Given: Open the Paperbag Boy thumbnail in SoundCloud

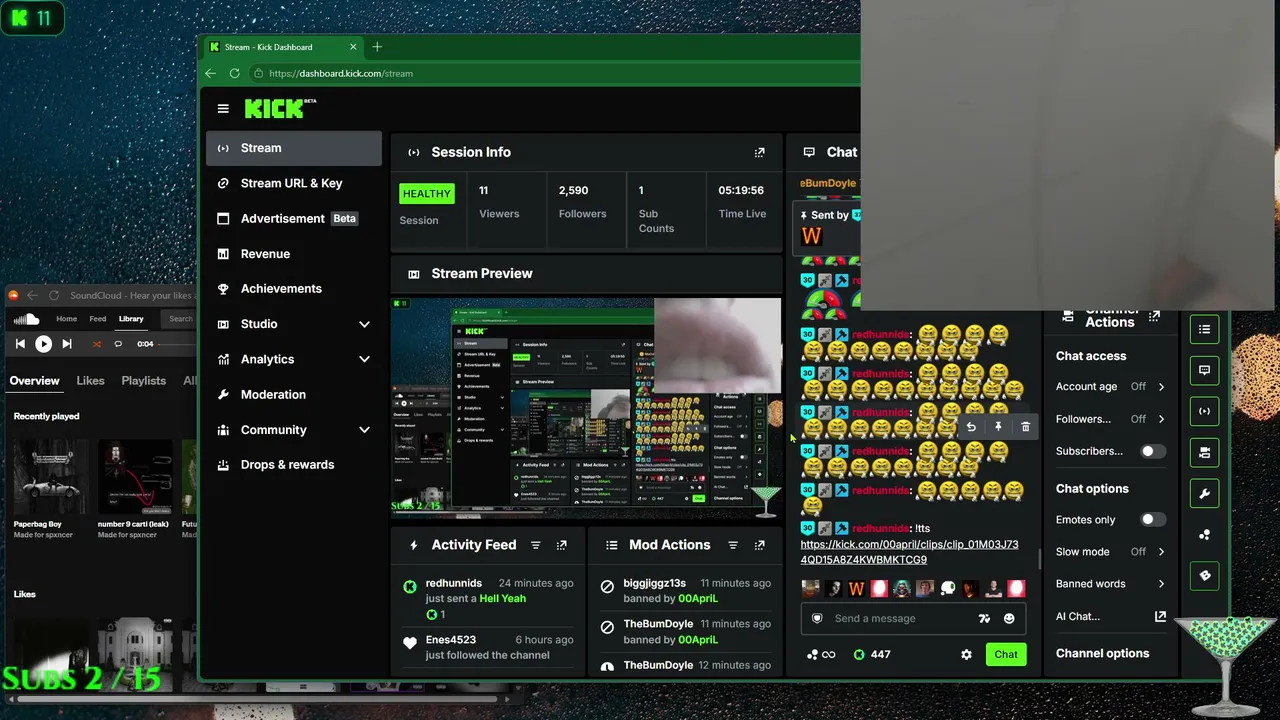Looking at the screenshot, I should [51, 476].
